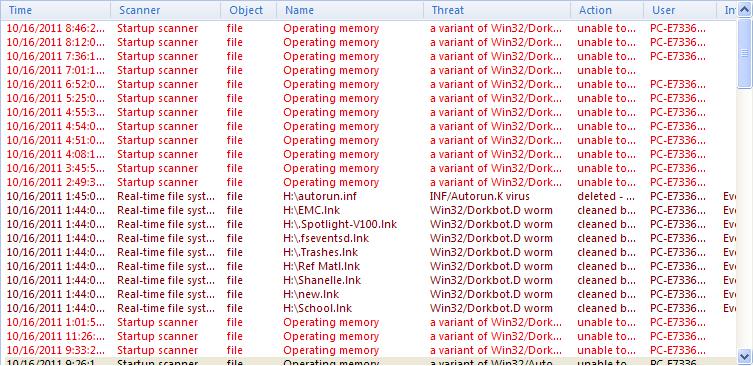
Task: Click 'Startup scanner' in the 11:26 row
Action: (x=158, y=336)
